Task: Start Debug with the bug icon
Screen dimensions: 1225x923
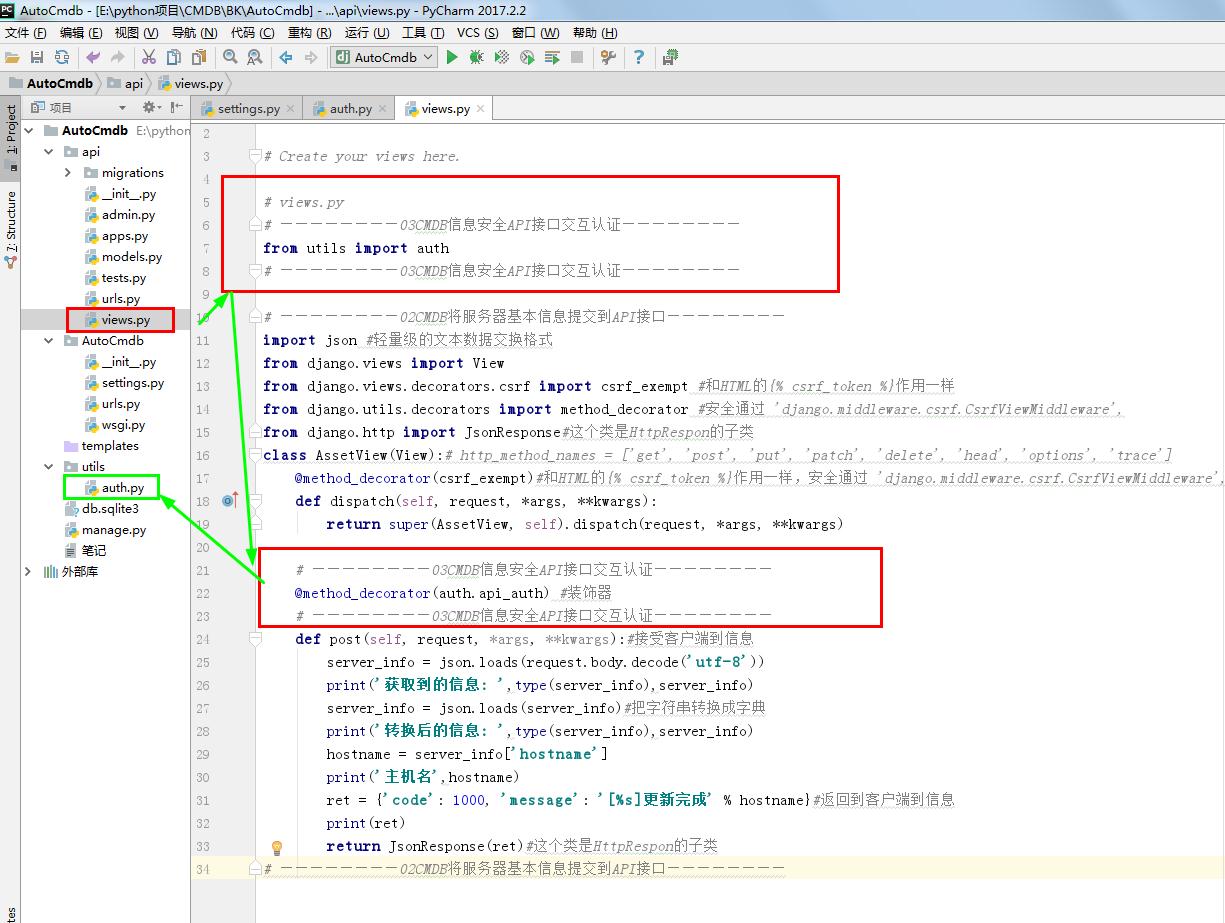Action: point(477,57)
